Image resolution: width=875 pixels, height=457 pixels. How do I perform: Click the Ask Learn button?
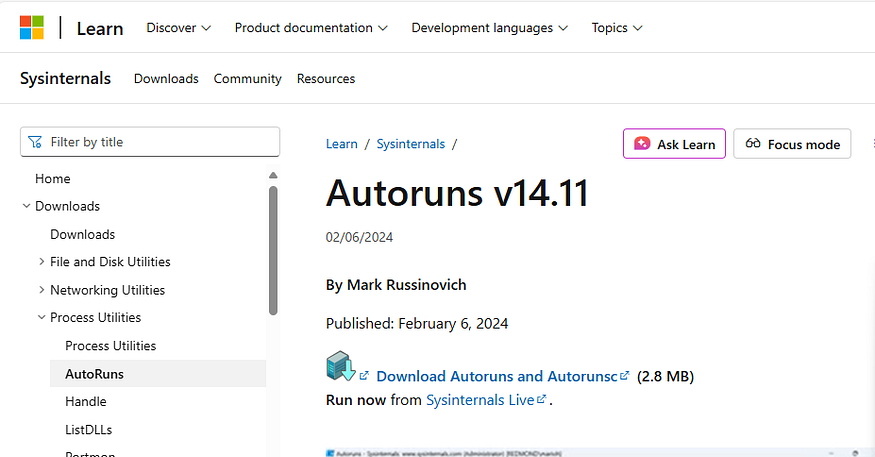point(674,143)
